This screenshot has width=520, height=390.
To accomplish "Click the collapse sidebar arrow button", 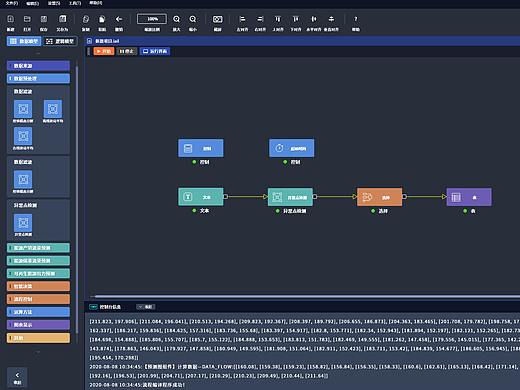I will pyautogui.click(x=17, y=378).
